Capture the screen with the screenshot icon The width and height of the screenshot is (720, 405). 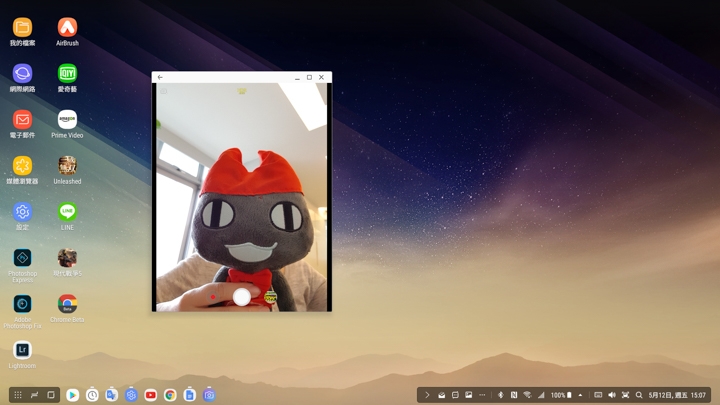tap(625, 395)
